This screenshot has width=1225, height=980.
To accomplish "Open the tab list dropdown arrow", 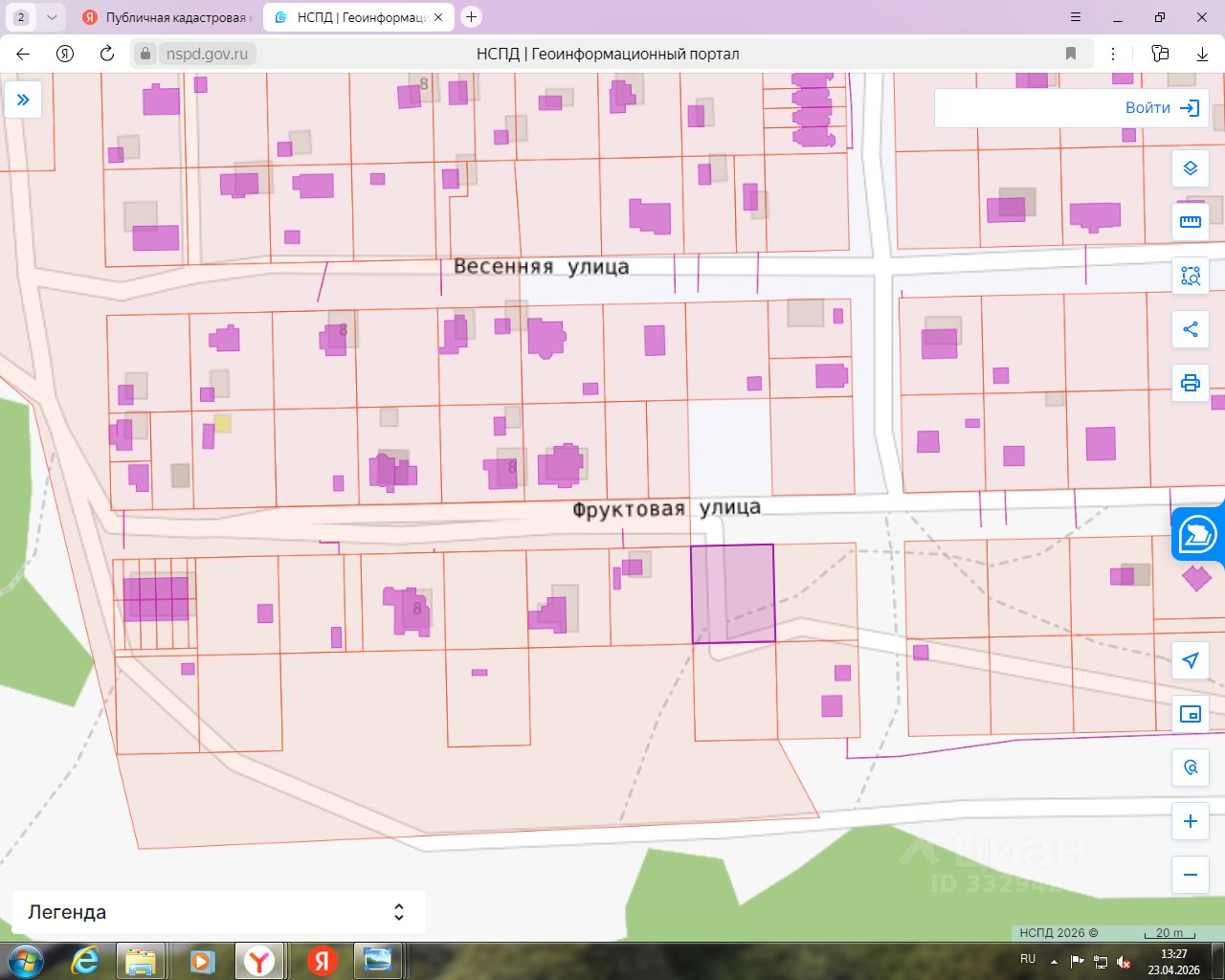I will click(x=52, y=17).
